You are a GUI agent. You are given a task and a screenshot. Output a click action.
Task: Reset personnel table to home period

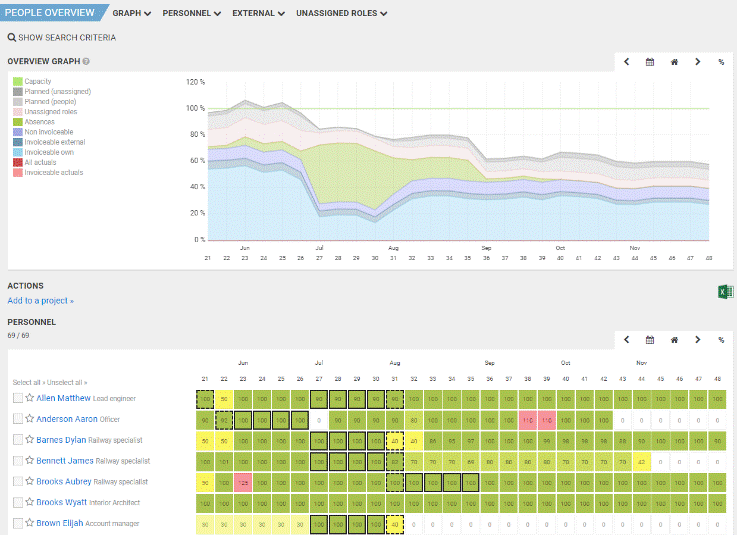(674, 339)
